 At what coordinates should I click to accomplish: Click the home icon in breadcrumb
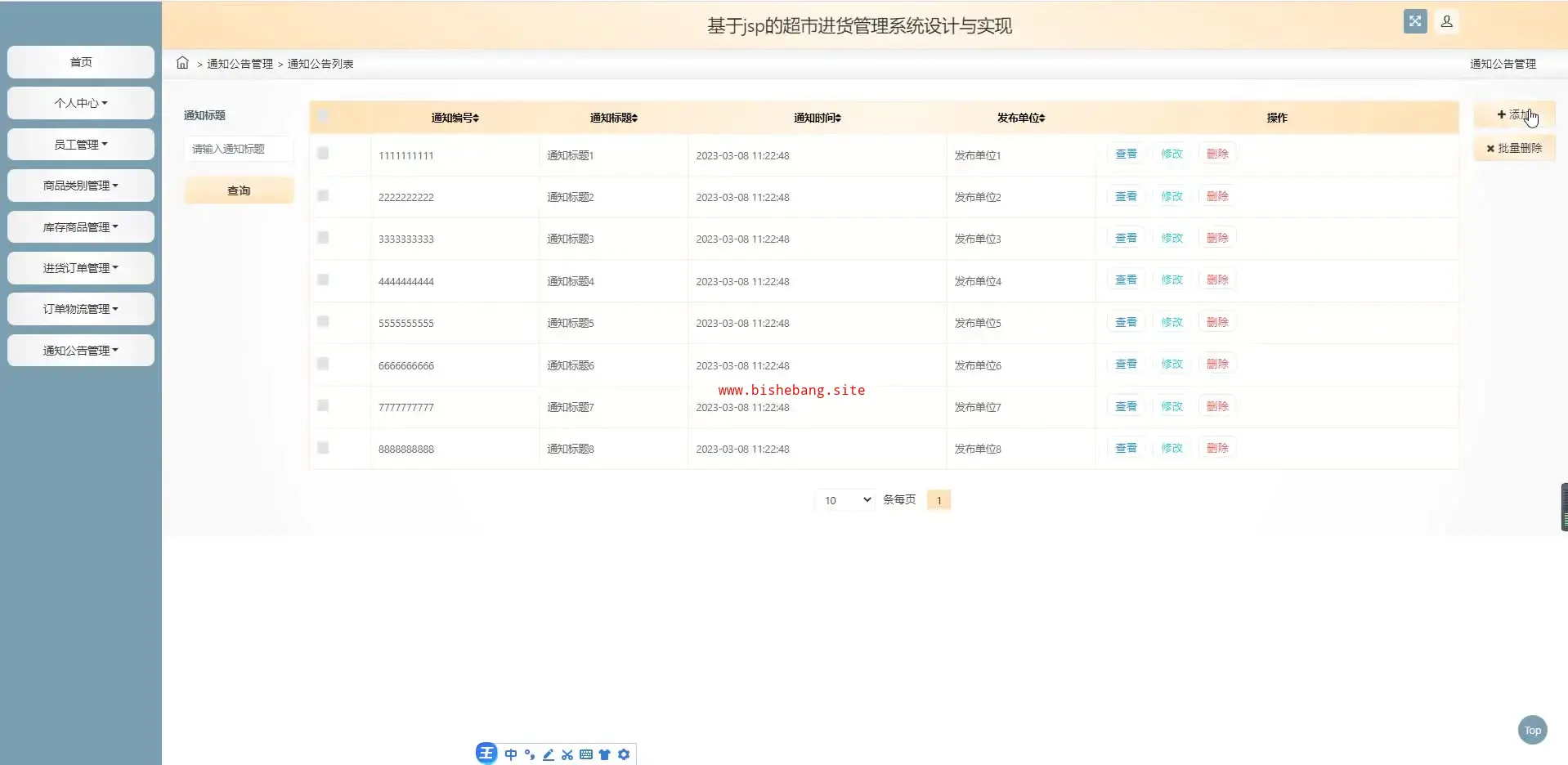(x=182, y=63)
